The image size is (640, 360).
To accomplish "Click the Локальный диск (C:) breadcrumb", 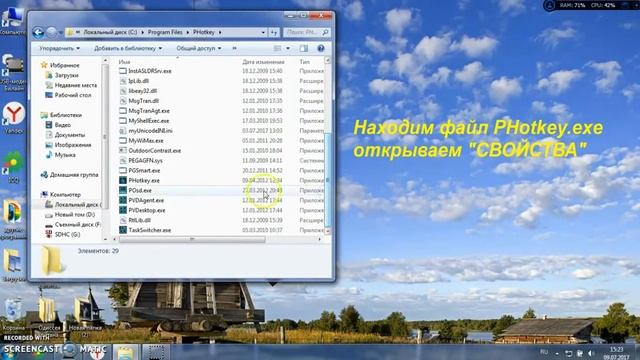I will [110, 32].
